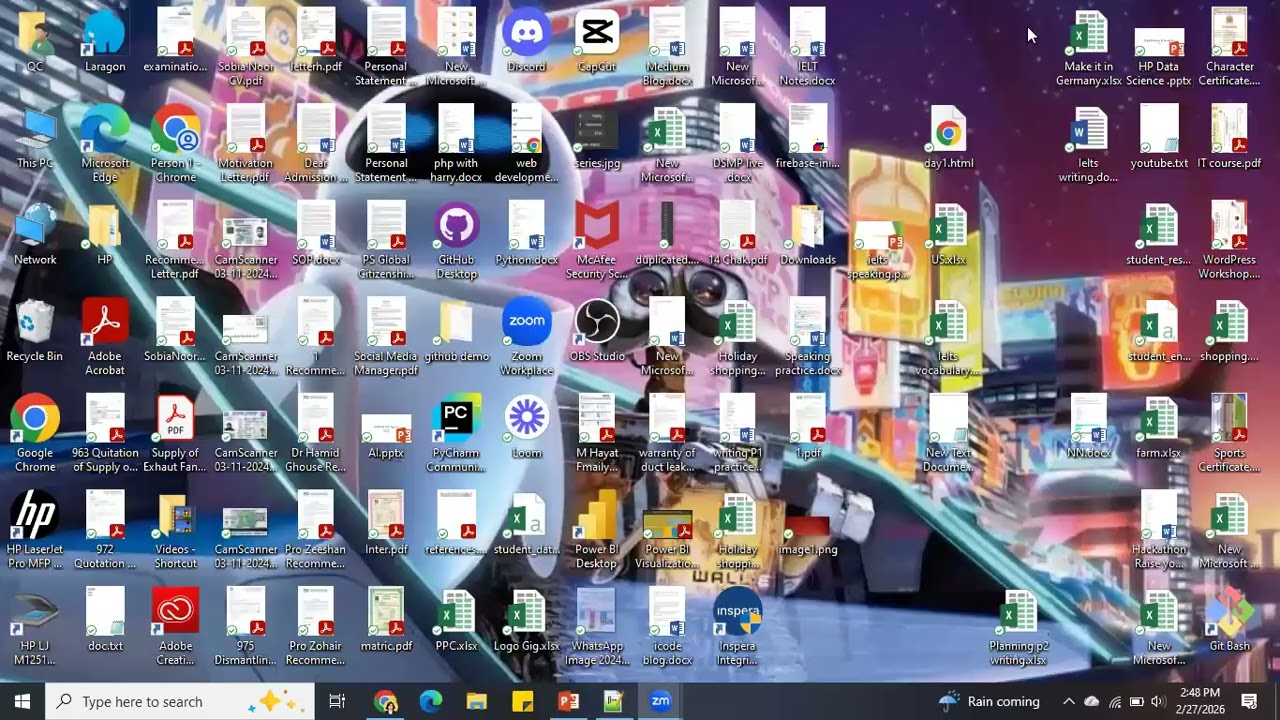
Task: Select the Social Media Manager.pdf file
Action: click(386, 338)
